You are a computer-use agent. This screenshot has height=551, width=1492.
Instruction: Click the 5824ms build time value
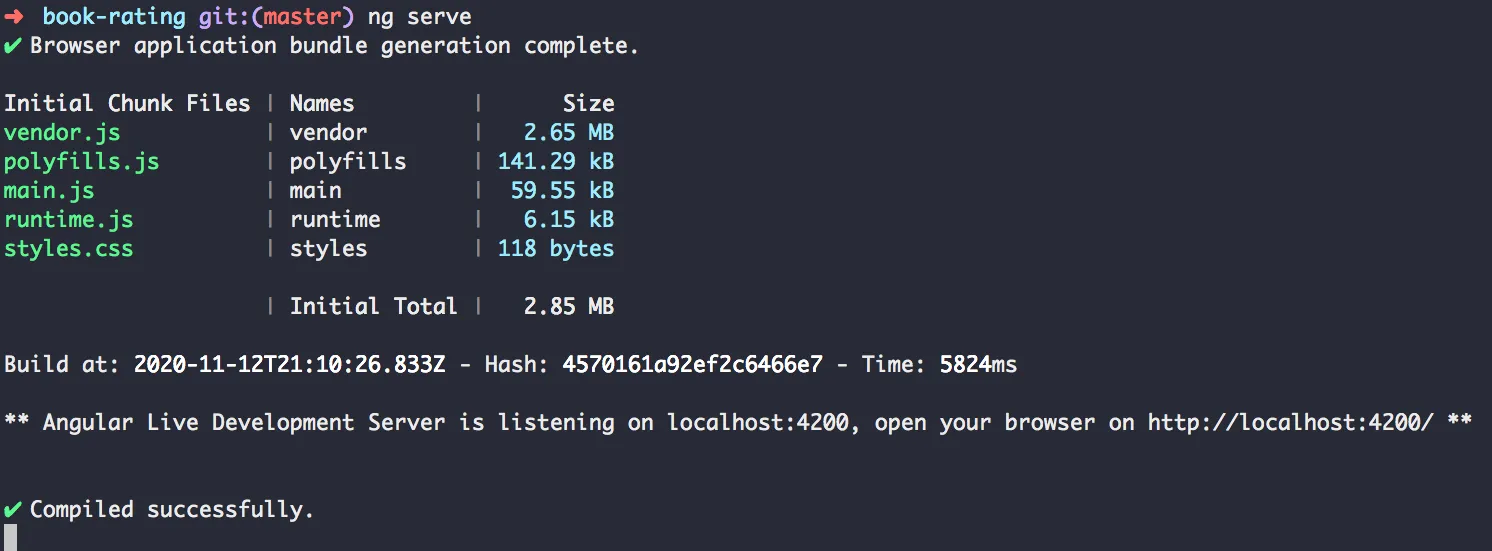click(978, 365)
